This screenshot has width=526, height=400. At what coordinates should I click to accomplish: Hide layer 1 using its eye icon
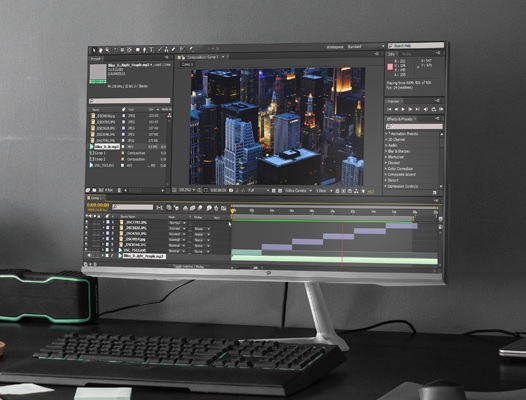[87, 222]
